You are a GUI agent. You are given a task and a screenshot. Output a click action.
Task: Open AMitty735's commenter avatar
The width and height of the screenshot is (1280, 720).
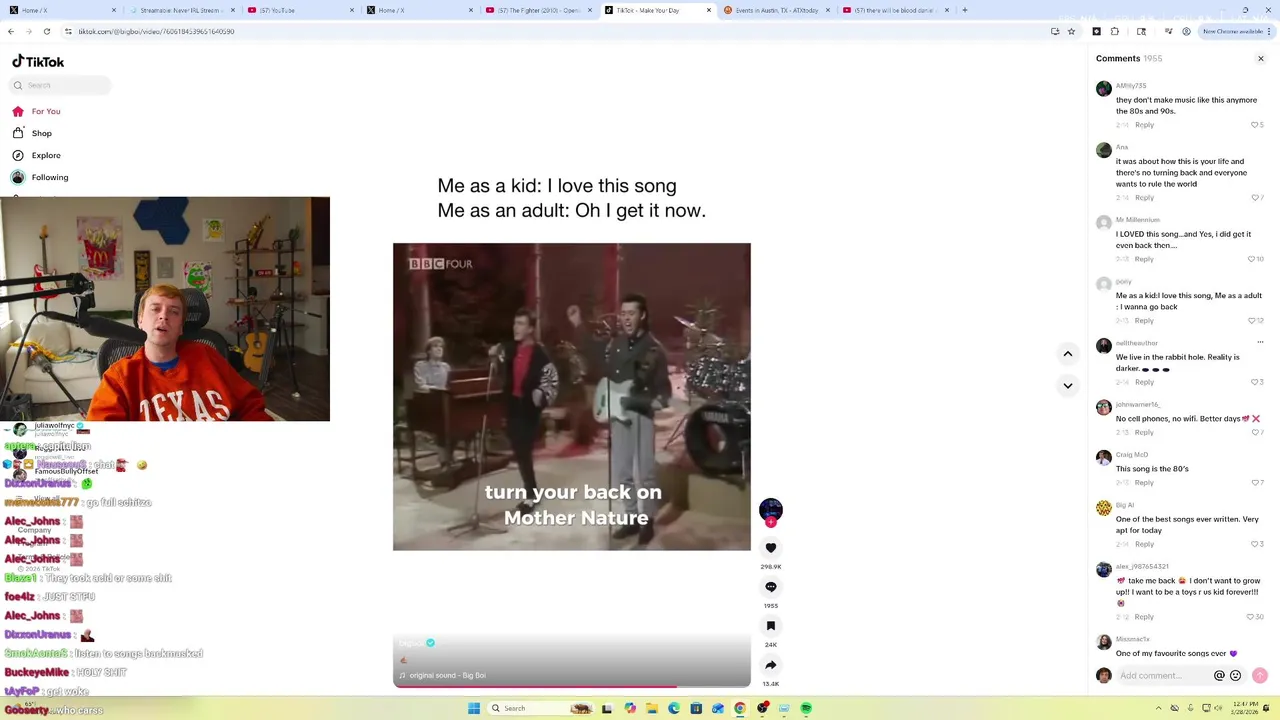coord(1104,89)
